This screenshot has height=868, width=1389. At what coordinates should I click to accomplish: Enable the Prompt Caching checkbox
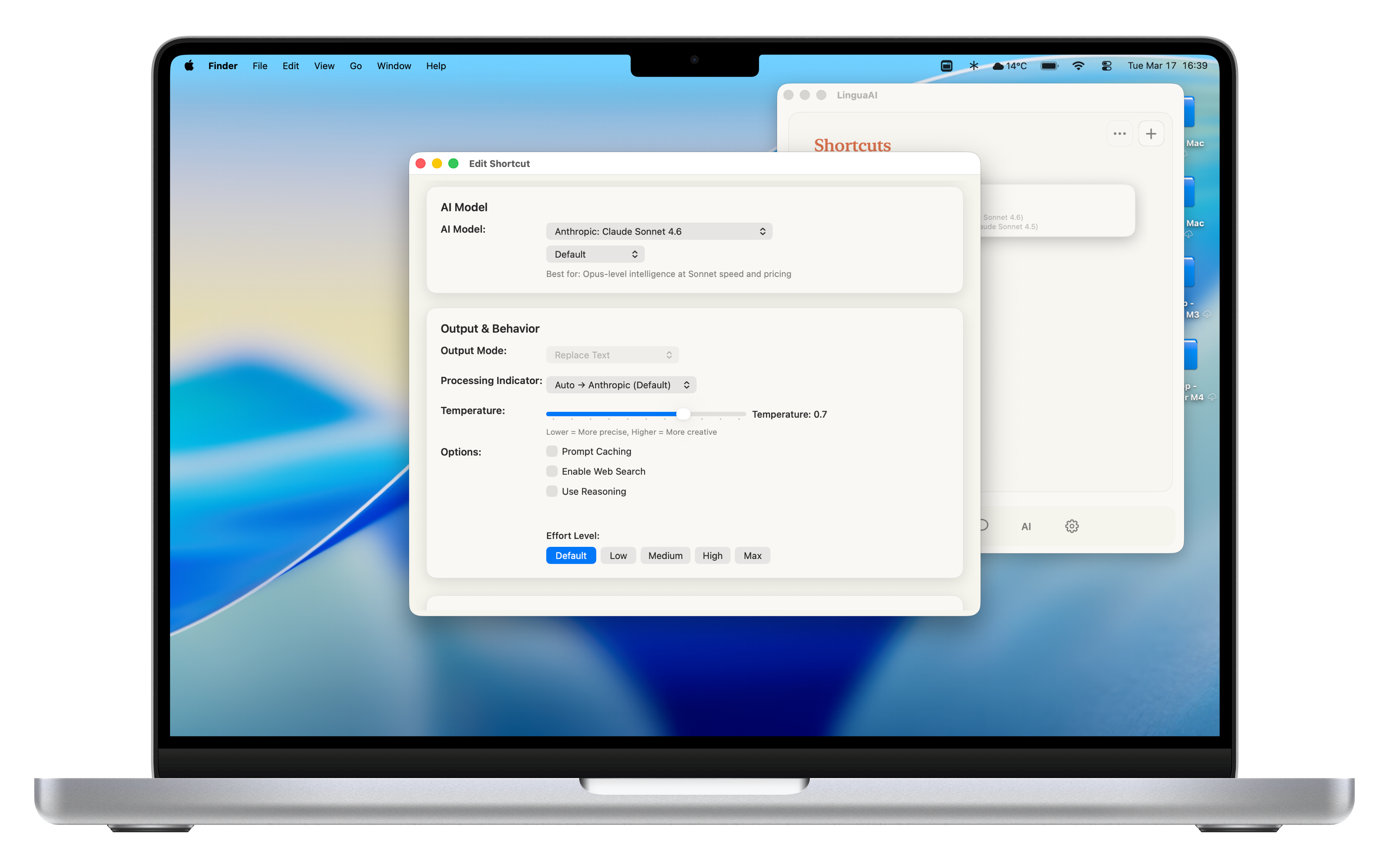[552, 451]
